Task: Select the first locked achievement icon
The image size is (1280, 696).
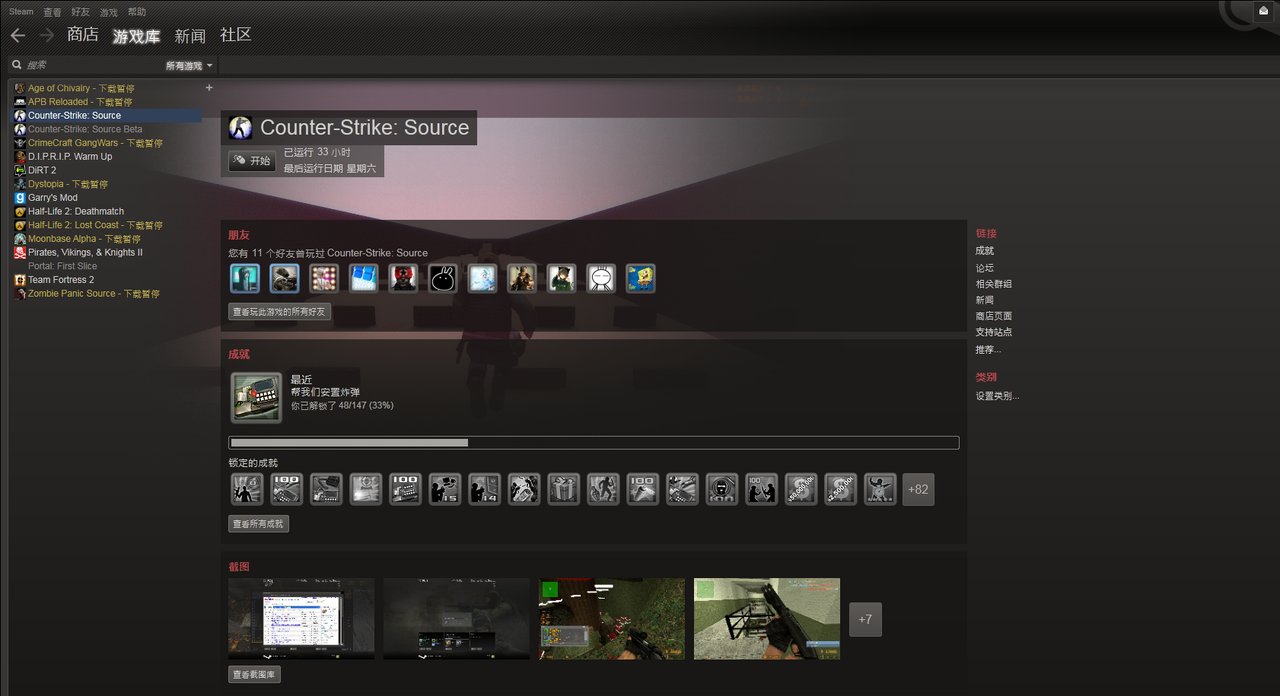Action: tap(247, 489)
